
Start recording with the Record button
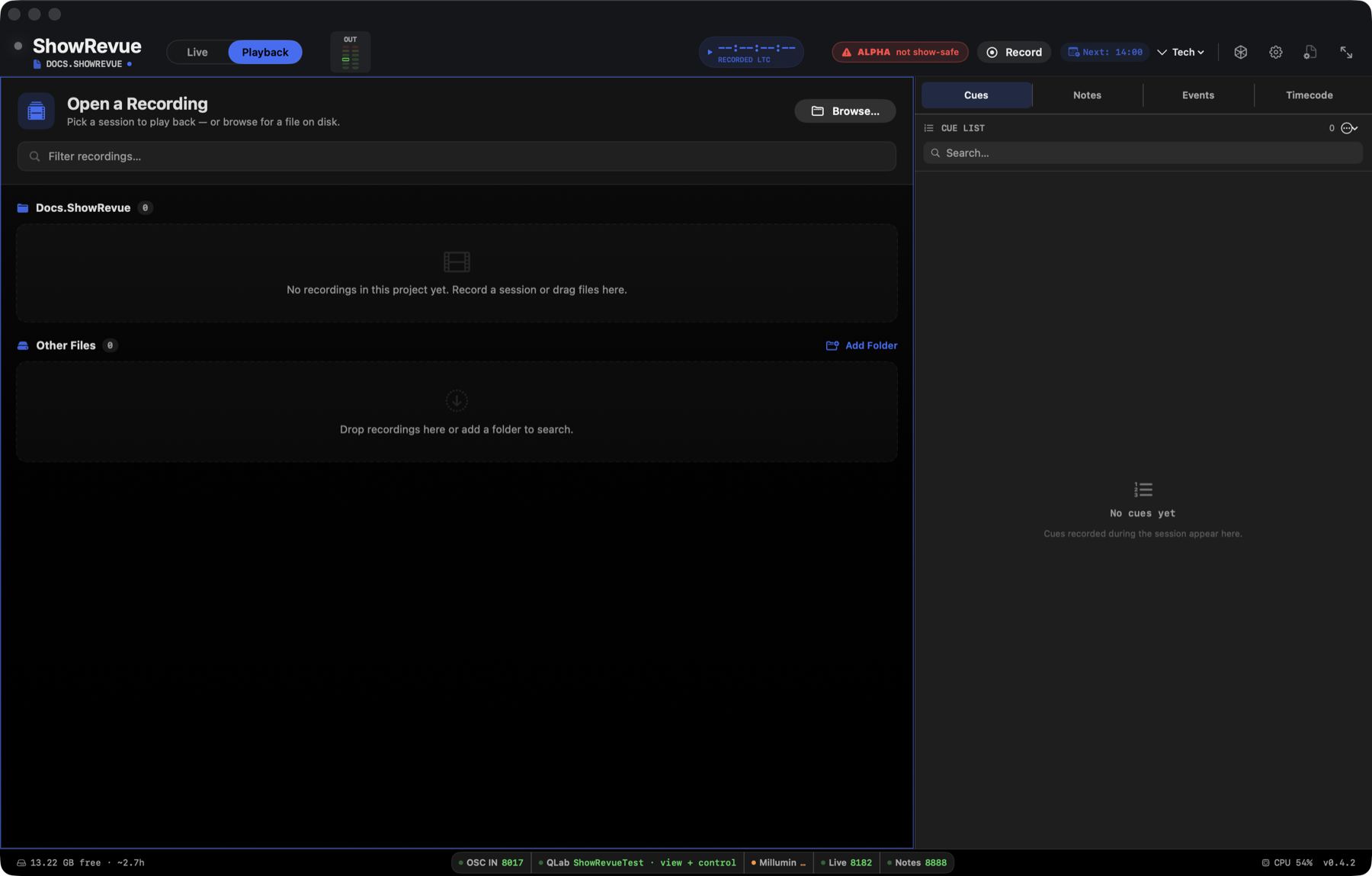(1015, 52)
